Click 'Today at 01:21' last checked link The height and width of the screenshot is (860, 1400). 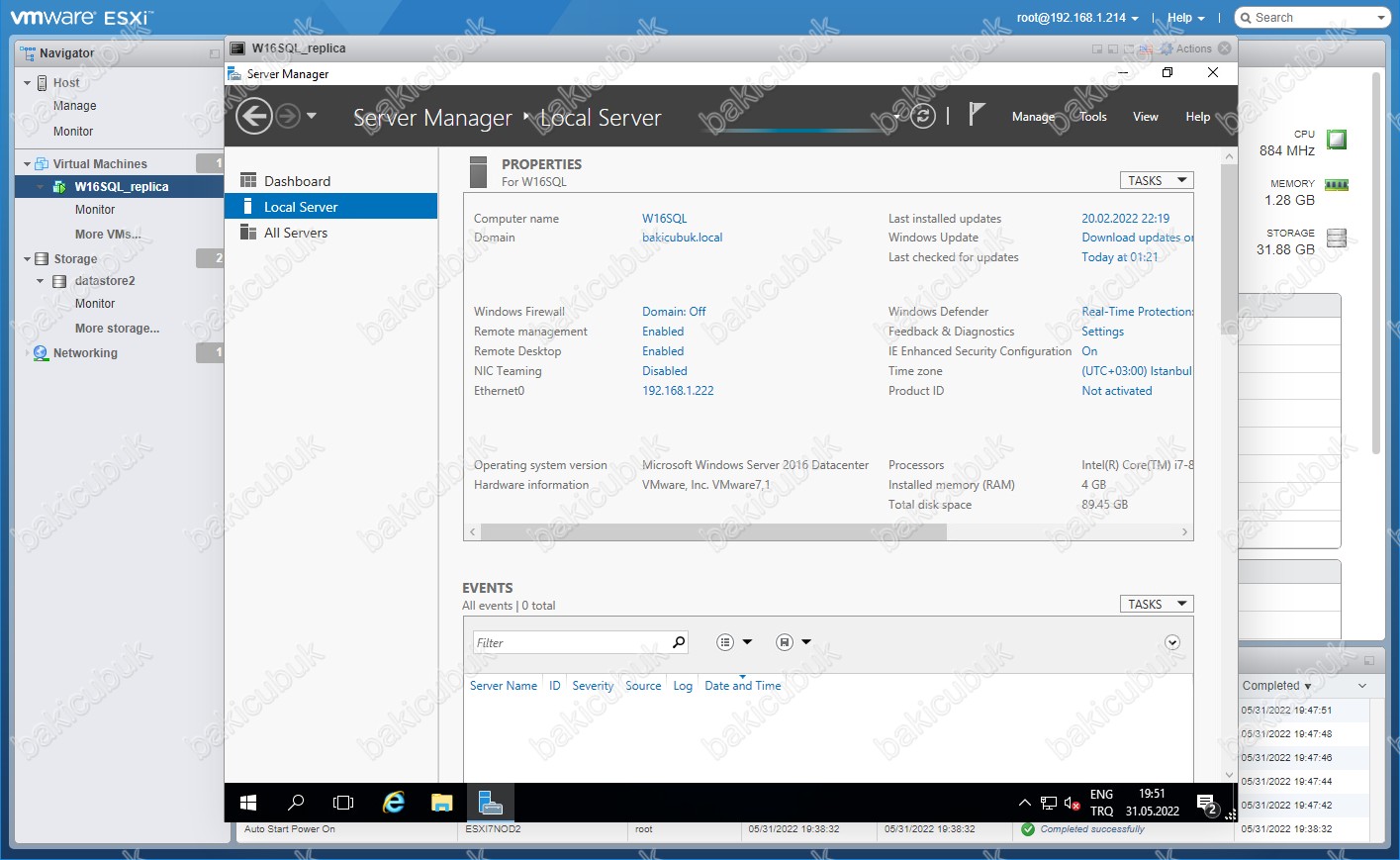pos(1119,257)
